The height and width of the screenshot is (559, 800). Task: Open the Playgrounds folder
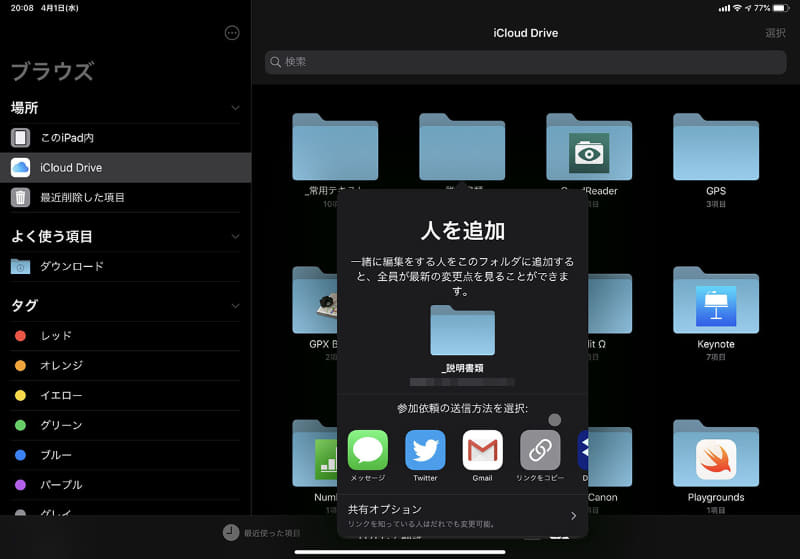[716, 453]
